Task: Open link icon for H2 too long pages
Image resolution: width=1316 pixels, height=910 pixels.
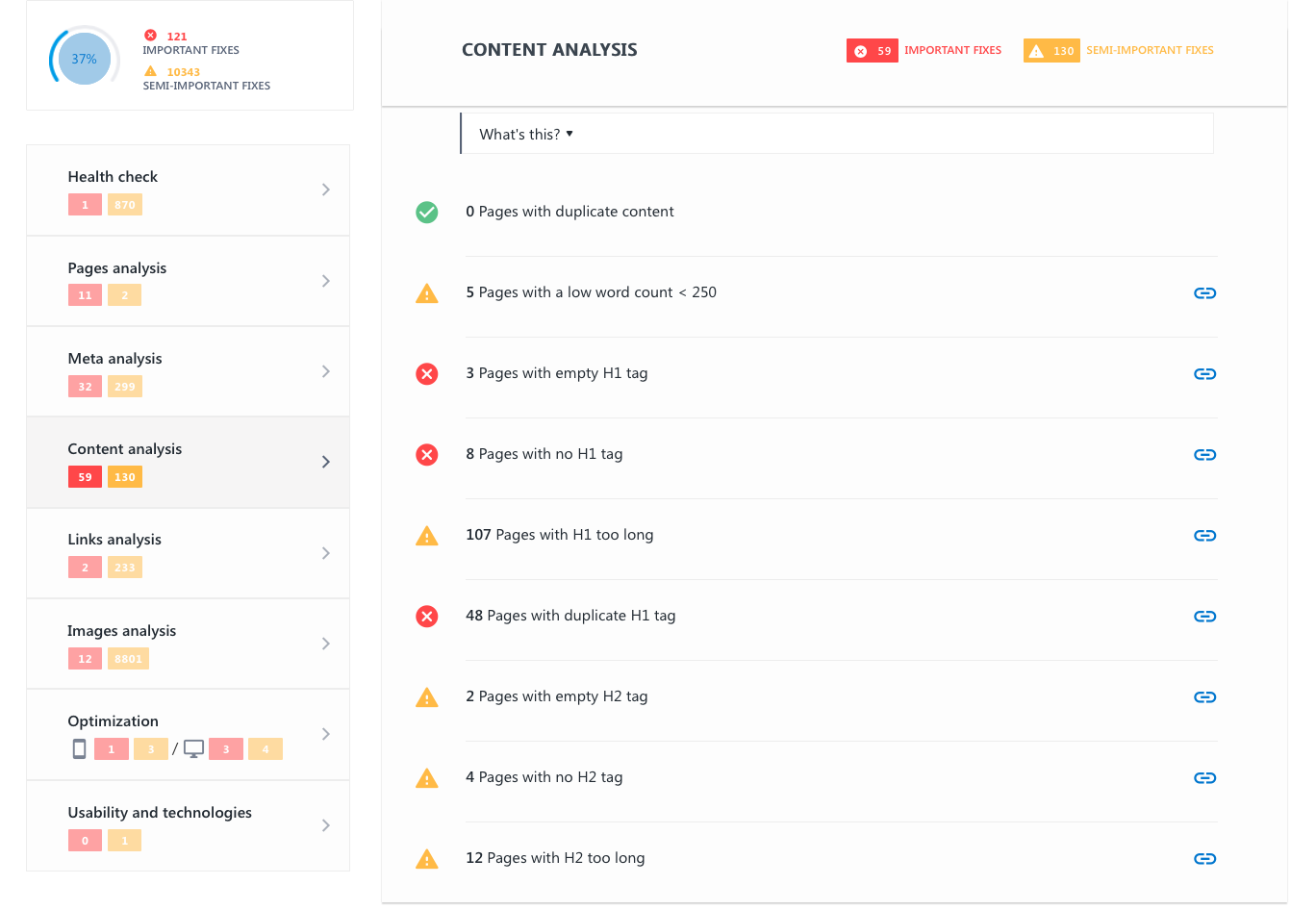Action: click(1204, 859)
